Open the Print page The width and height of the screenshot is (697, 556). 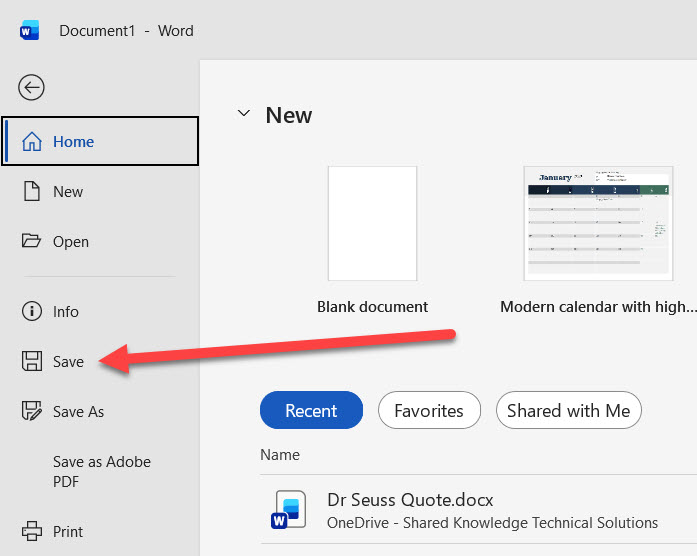[x=100, y=532]
